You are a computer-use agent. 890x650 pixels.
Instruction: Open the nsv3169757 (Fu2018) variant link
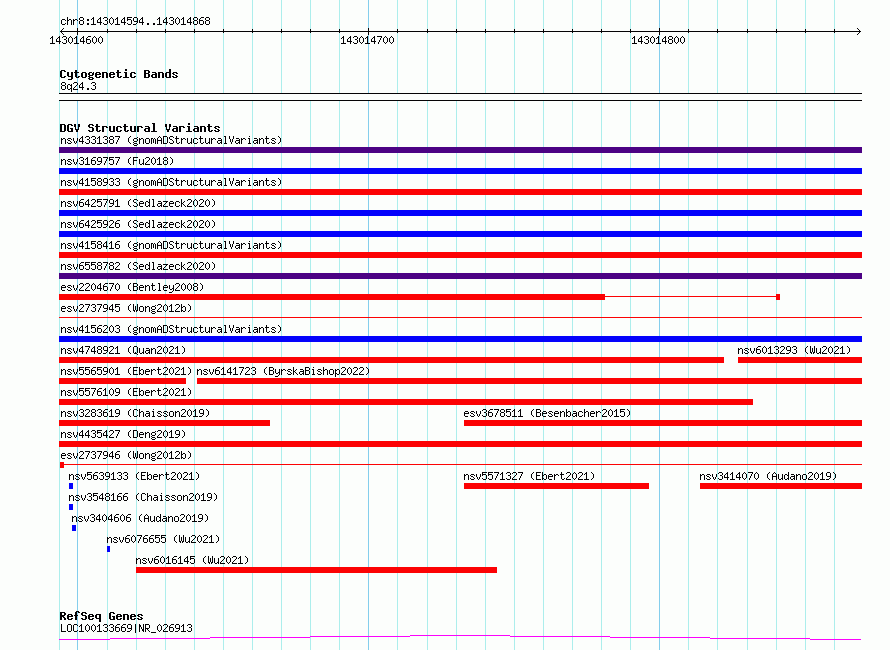[x=117, y=161]
